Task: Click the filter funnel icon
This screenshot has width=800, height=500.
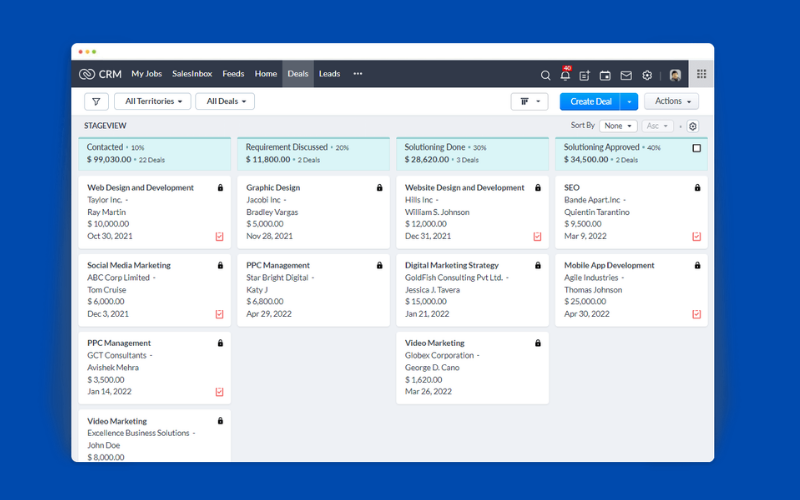Action: [96, 102]
